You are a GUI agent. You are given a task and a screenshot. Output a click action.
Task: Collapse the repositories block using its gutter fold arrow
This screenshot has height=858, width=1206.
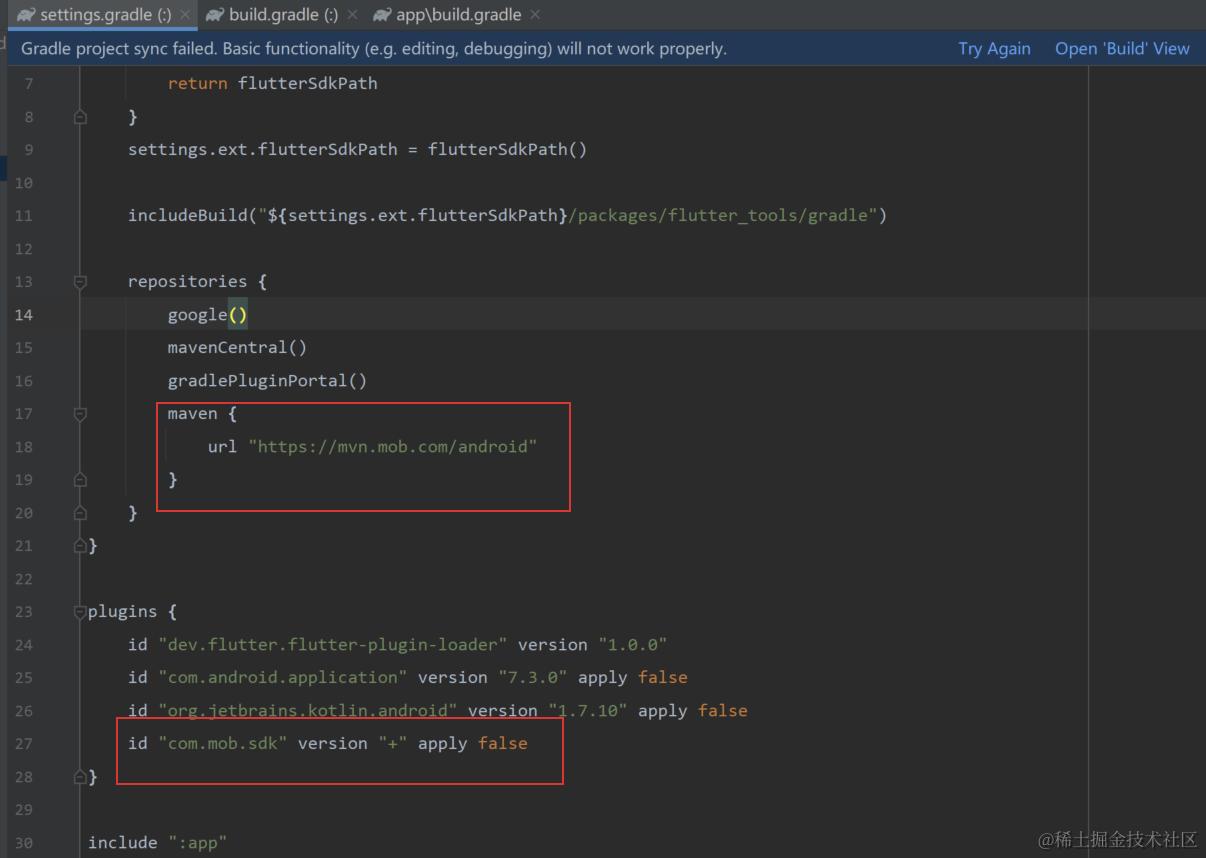[x=79, y=281]
